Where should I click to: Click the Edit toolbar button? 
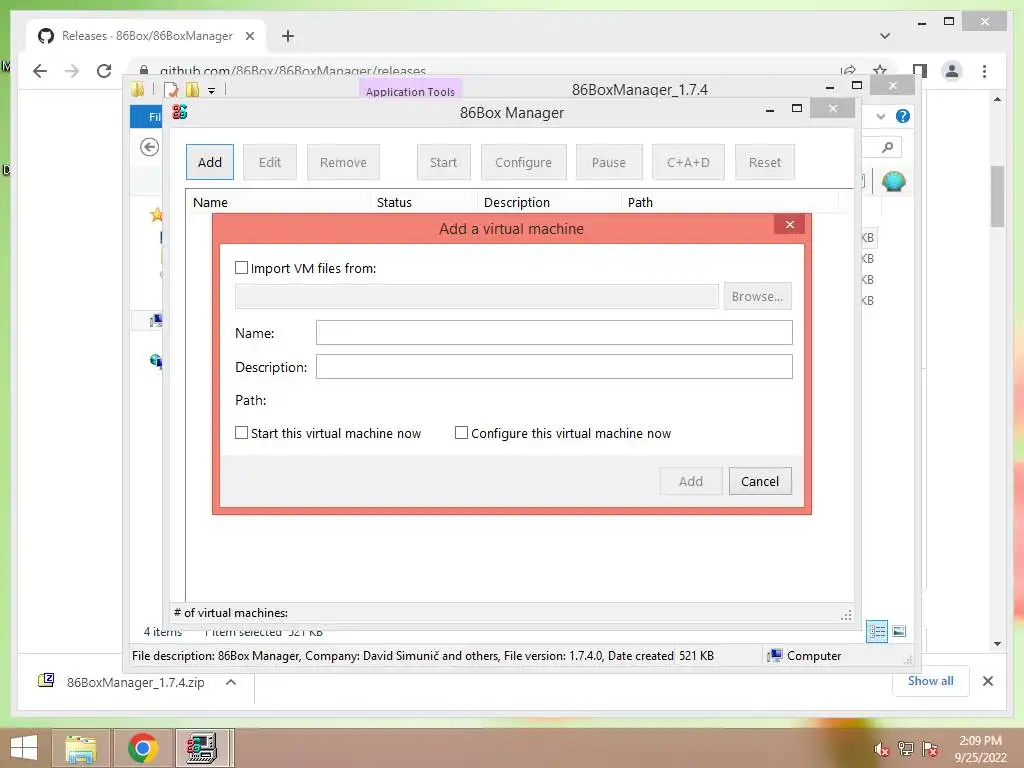coord(270,162)
